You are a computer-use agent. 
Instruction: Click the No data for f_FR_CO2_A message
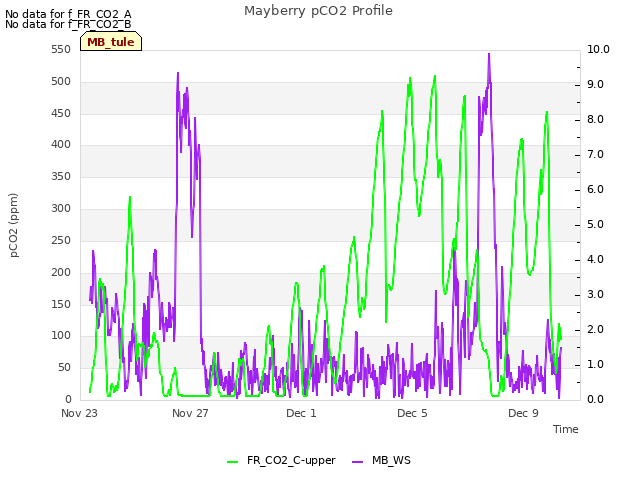pyautogui.click(x=68, y=14)
